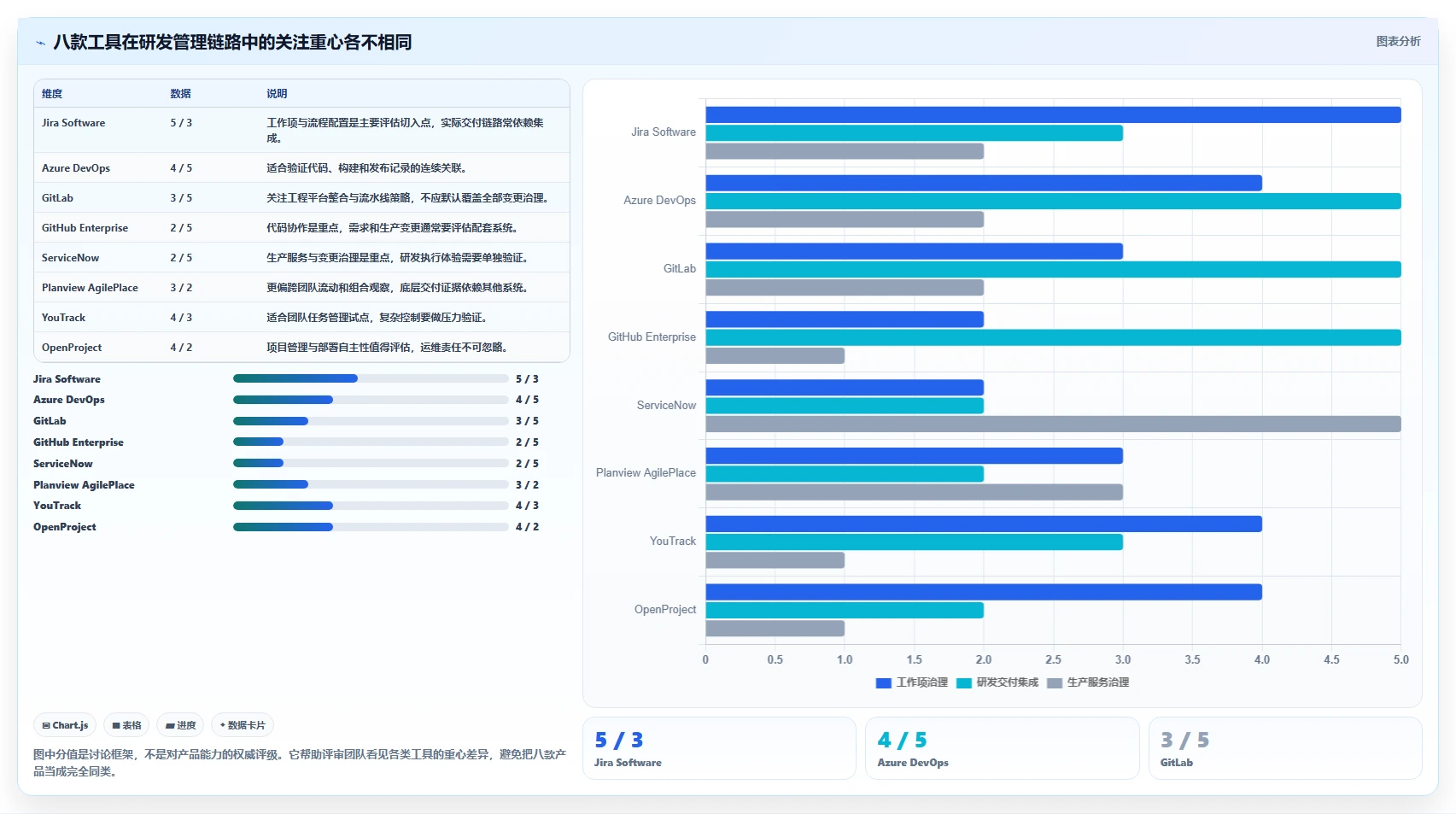Select the Jira Software table row name
The width and height of the screenshot is (1456, 814).
coord(73,123)
